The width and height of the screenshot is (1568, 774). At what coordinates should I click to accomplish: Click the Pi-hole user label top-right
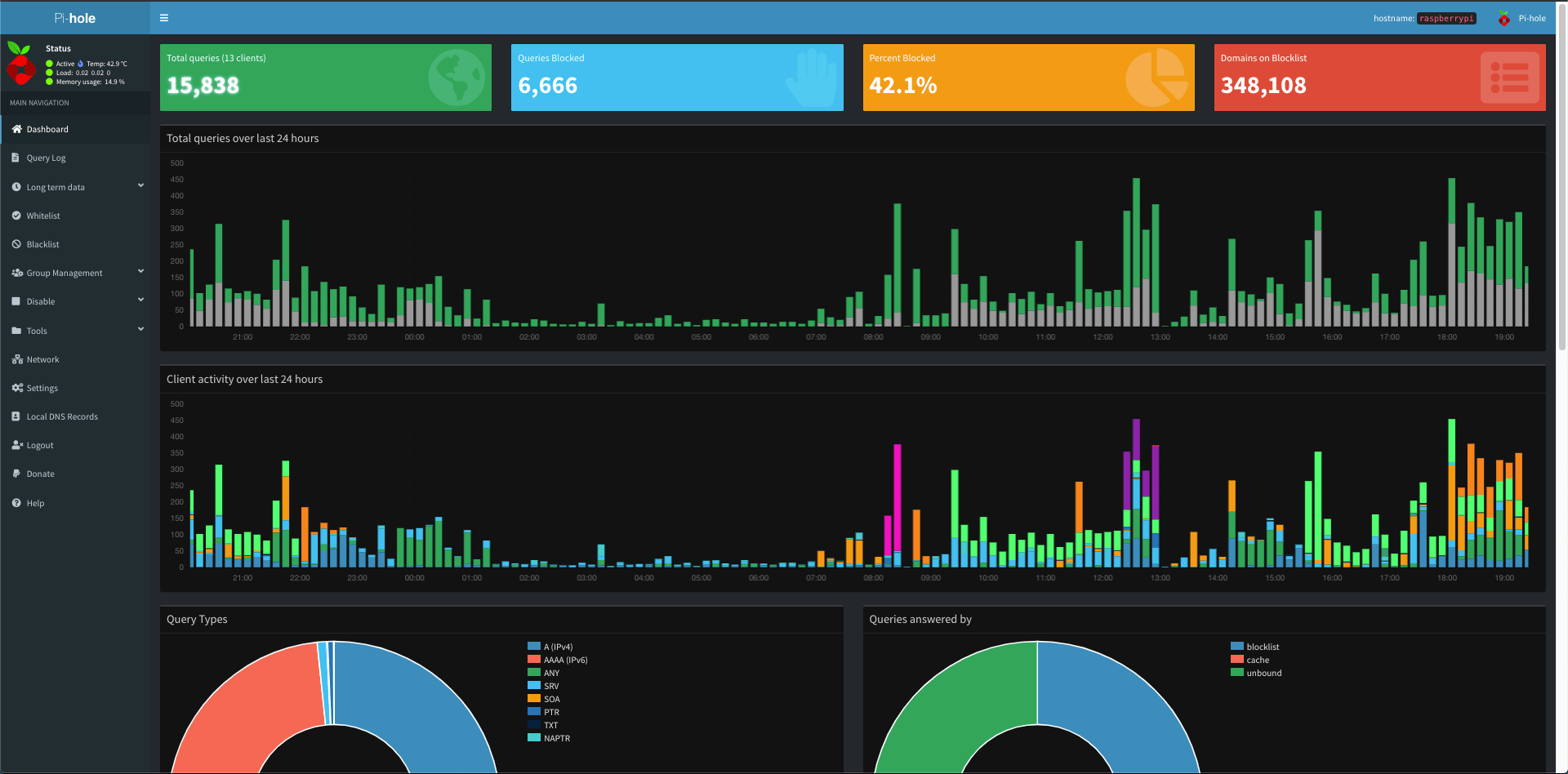coord(1532,18)
